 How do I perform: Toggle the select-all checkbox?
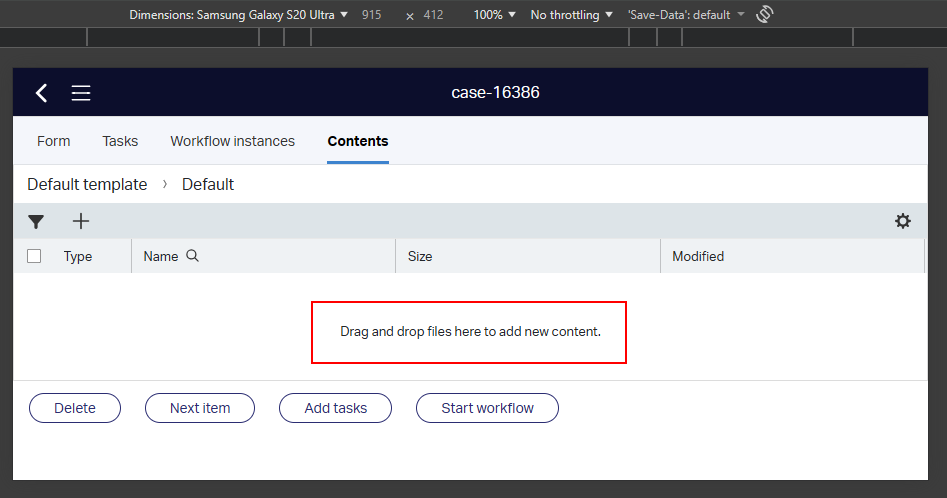(34, 256)
